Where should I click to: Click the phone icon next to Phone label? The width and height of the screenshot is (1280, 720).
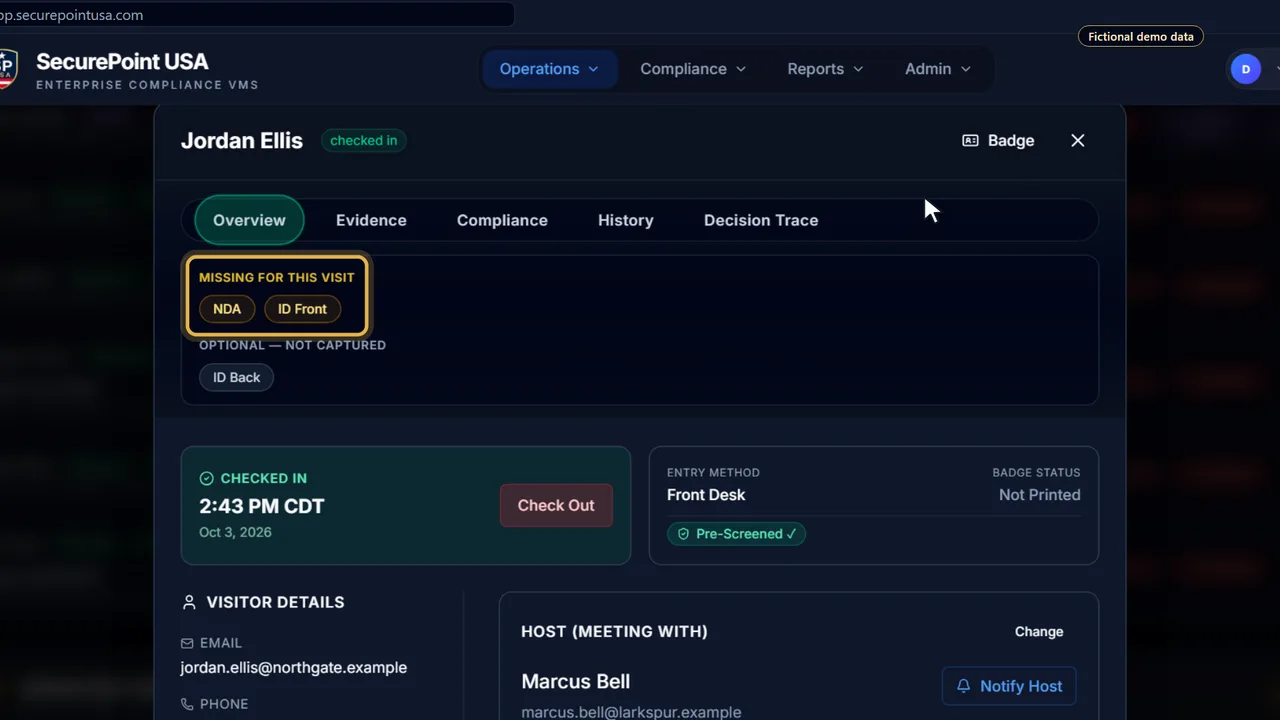click(187, 704)
